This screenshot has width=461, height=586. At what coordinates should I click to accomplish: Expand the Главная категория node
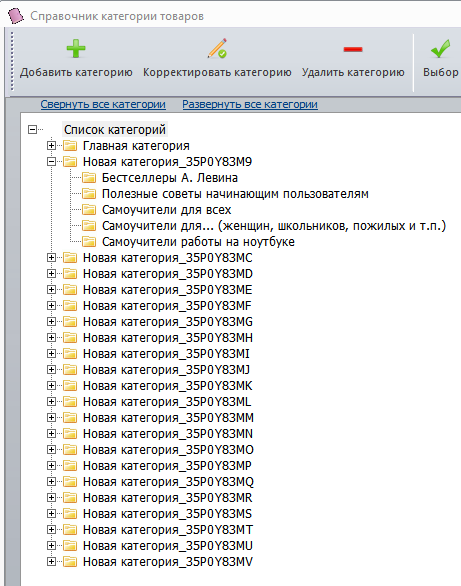(52, 145)
